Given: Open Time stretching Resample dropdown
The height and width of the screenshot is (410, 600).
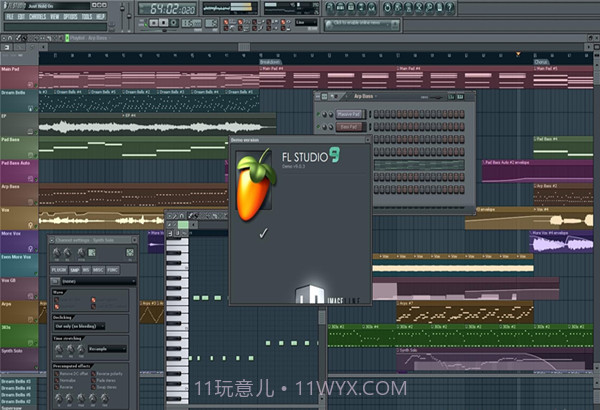Looking at the screenshot, I should 108,349.
